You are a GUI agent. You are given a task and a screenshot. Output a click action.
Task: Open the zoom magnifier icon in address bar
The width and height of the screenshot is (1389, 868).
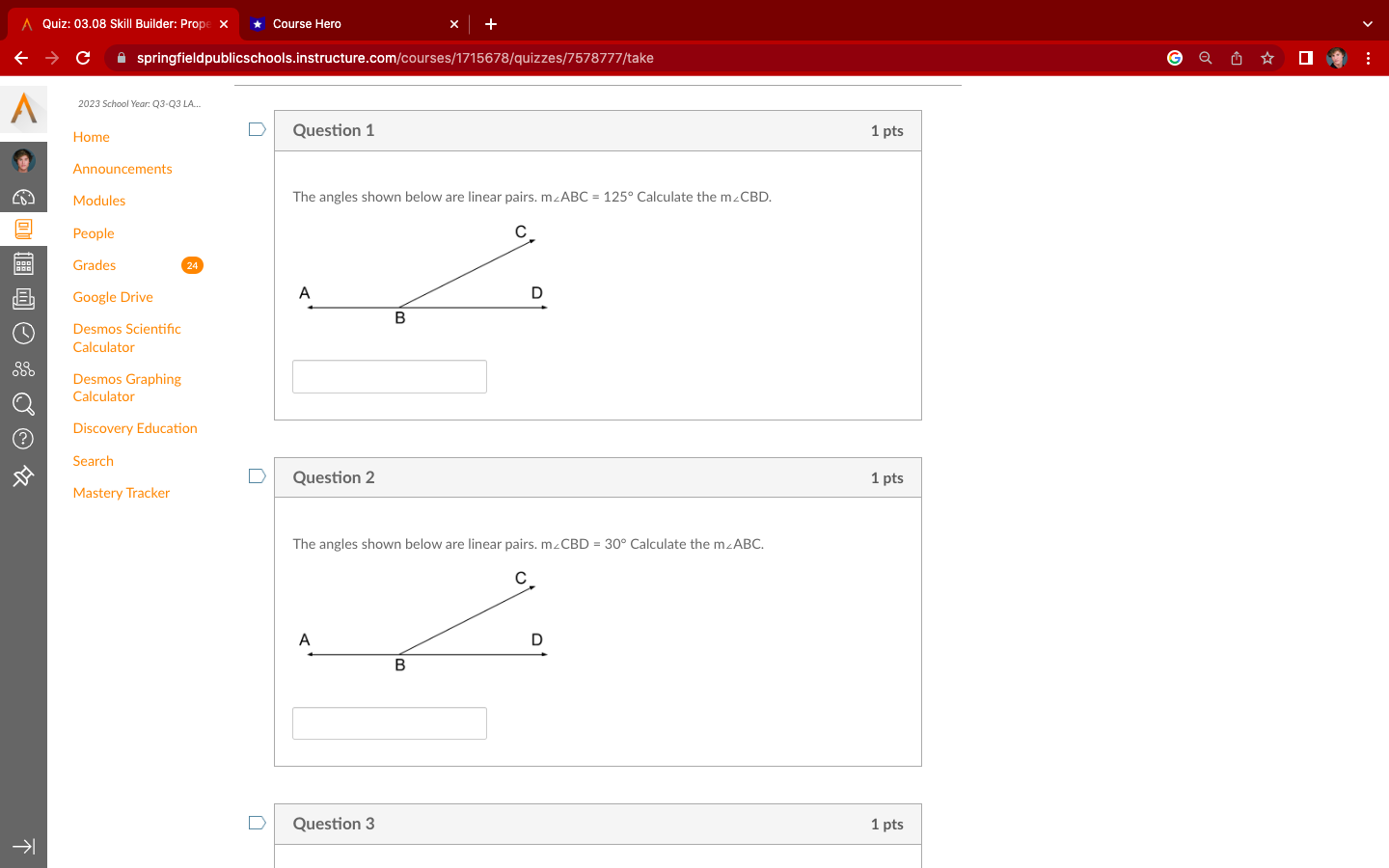point(1206,58)
